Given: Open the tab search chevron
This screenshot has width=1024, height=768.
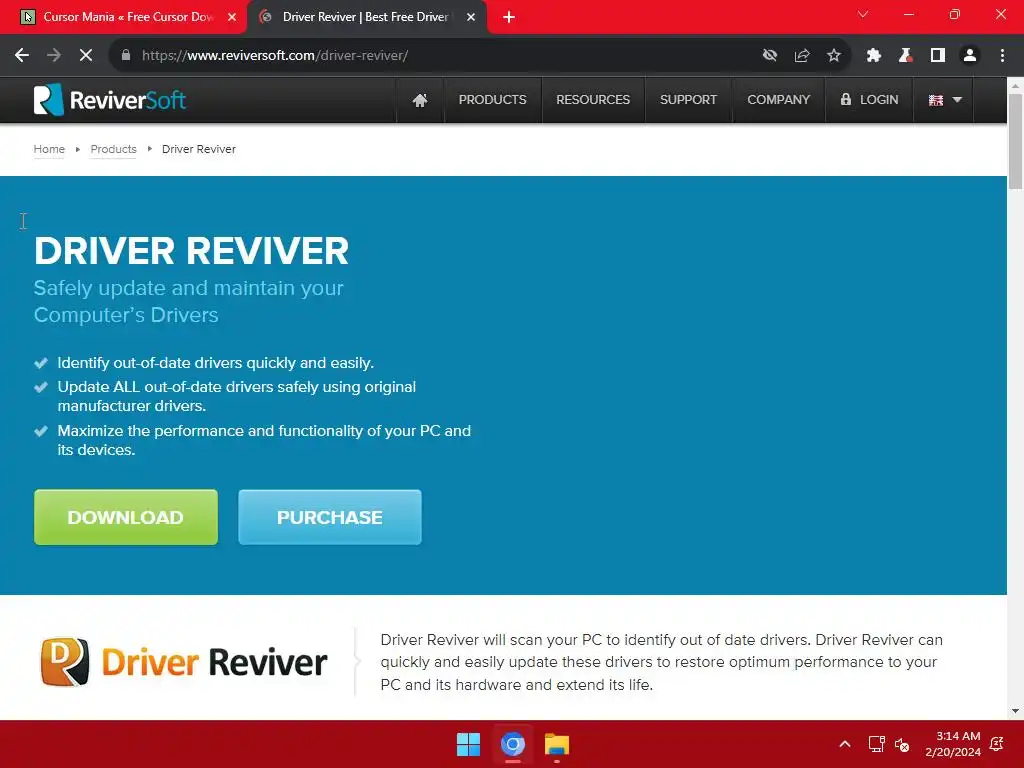Looking at the screenshot, I should pyautogui.click(x=863, y=14).
